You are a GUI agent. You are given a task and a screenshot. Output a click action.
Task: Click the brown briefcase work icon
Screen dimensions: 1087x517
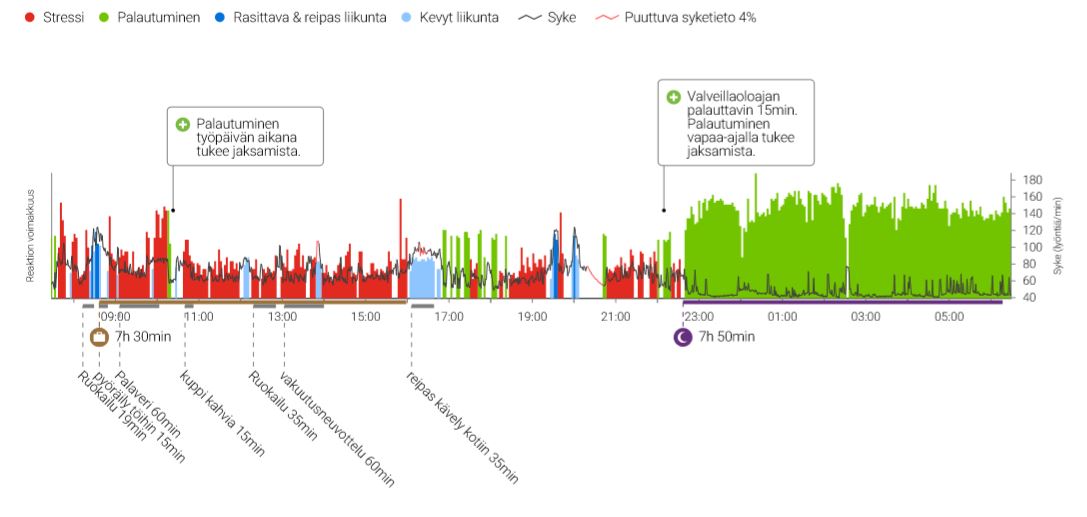(99, 337)
